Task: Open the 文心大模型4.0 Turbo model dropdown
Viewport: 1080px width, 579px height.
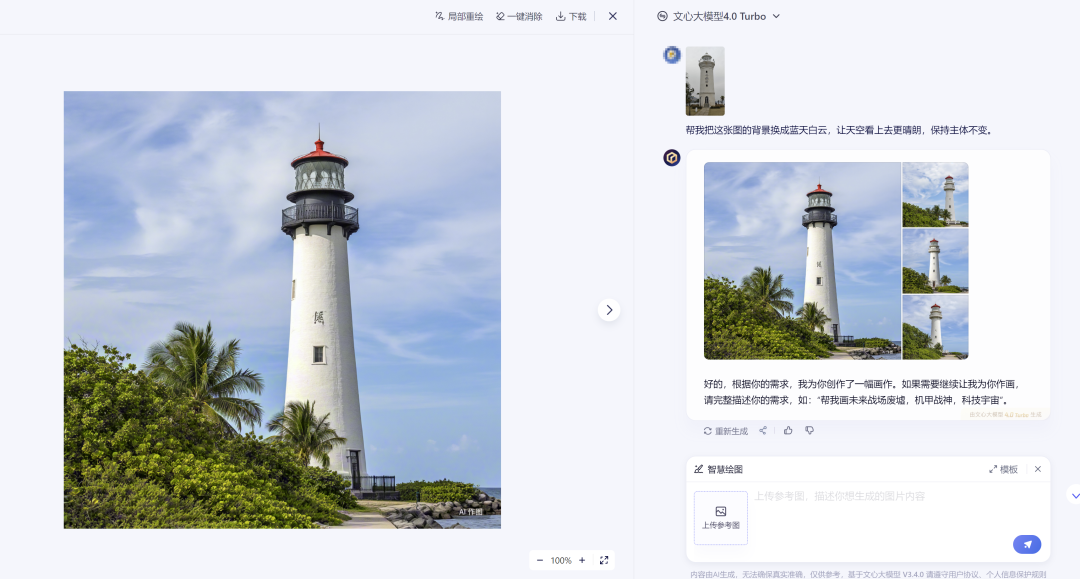Action: tap(718, 16)
